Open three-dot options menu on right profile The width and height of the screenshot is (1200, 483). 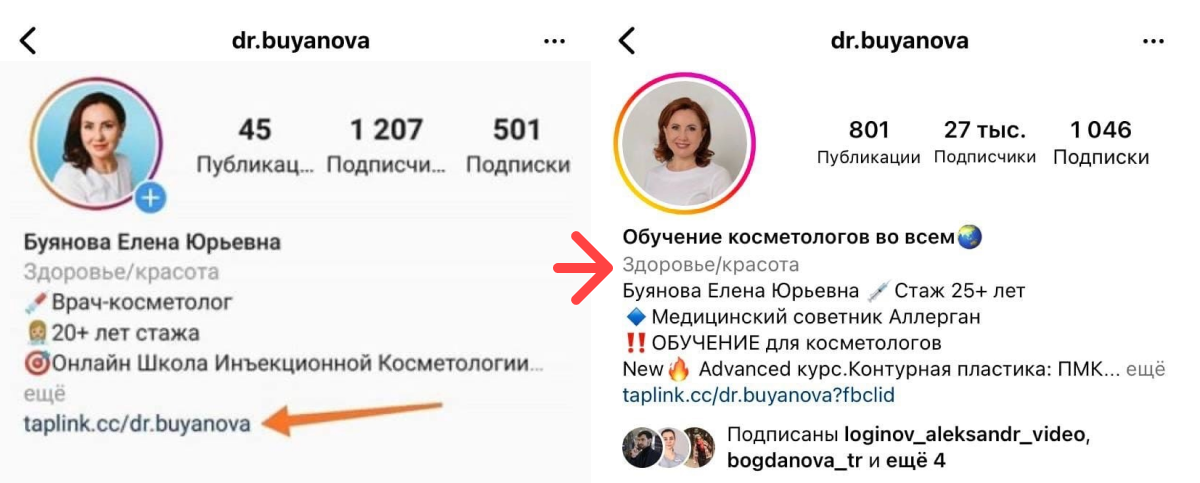tap(1155, 41)
